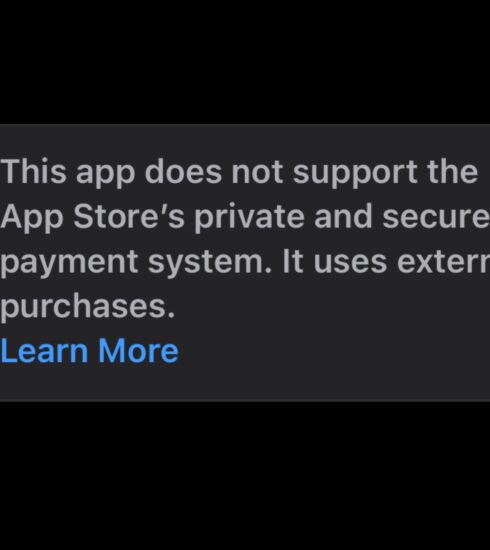Click the "It uses" text
Viewport: 490px width, 550px height.
335,262
